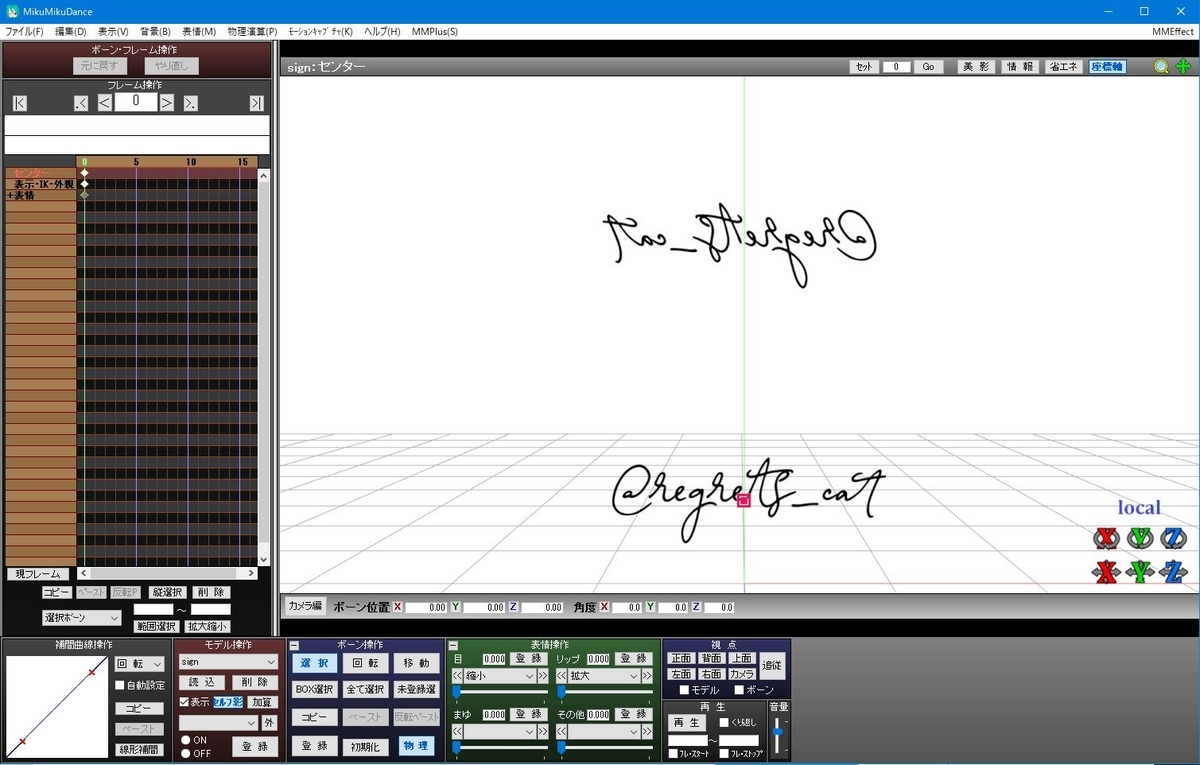Click the frame number input field showing 0
Screen dimensions: 1200x765
coord(136,102)
